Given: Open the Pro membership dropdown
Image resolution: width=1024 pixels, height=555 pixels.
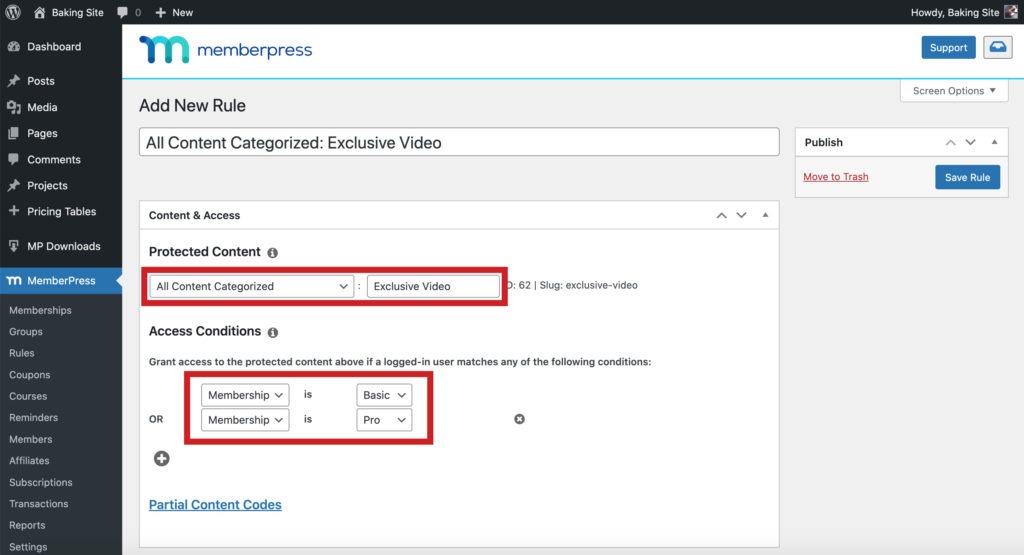Looking at the screenshot, I should point(384,420).
